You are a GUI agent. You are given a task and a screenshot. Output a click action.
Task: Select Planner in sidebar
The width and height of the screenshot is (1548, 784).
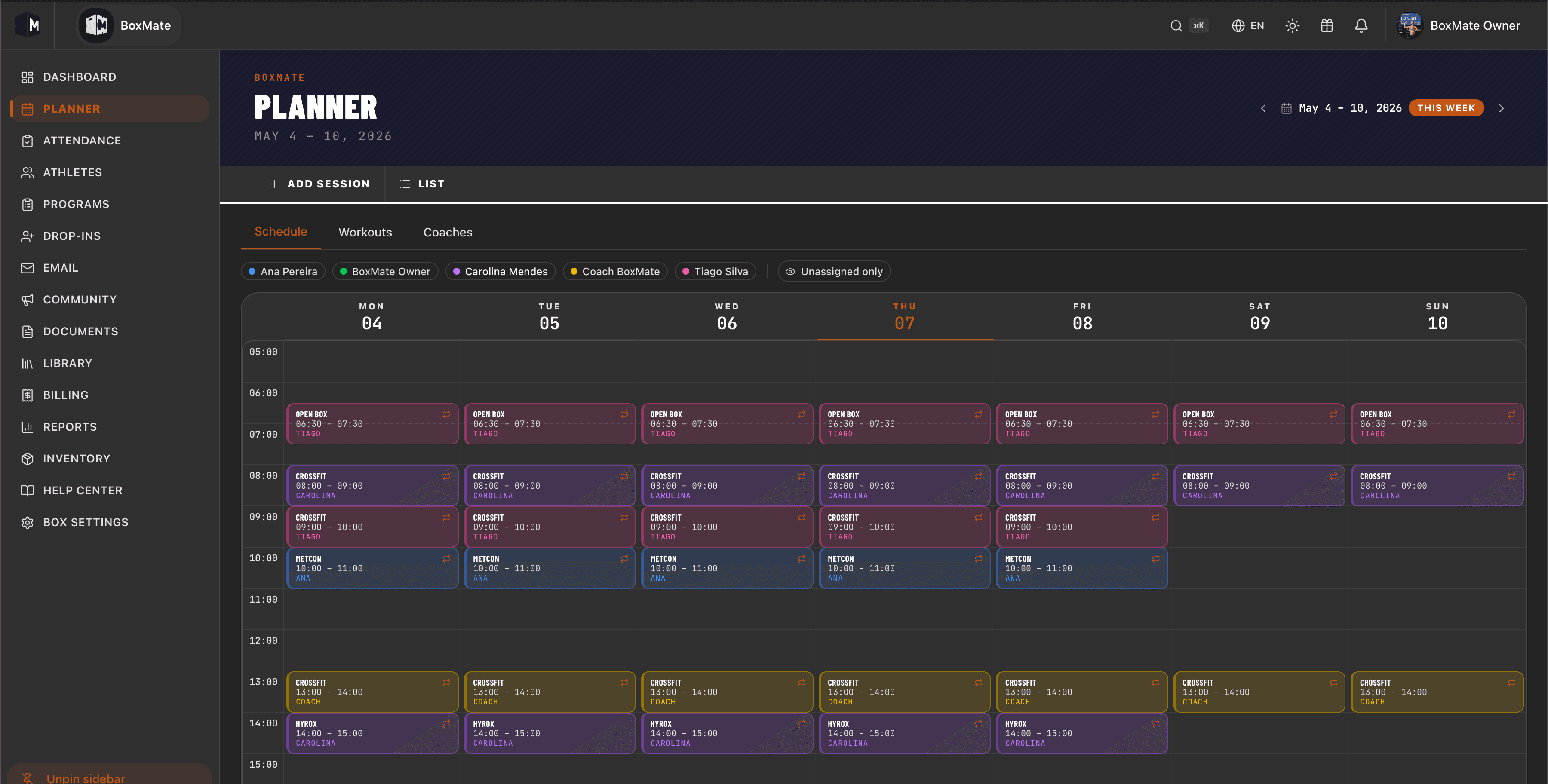click(109, 109)
